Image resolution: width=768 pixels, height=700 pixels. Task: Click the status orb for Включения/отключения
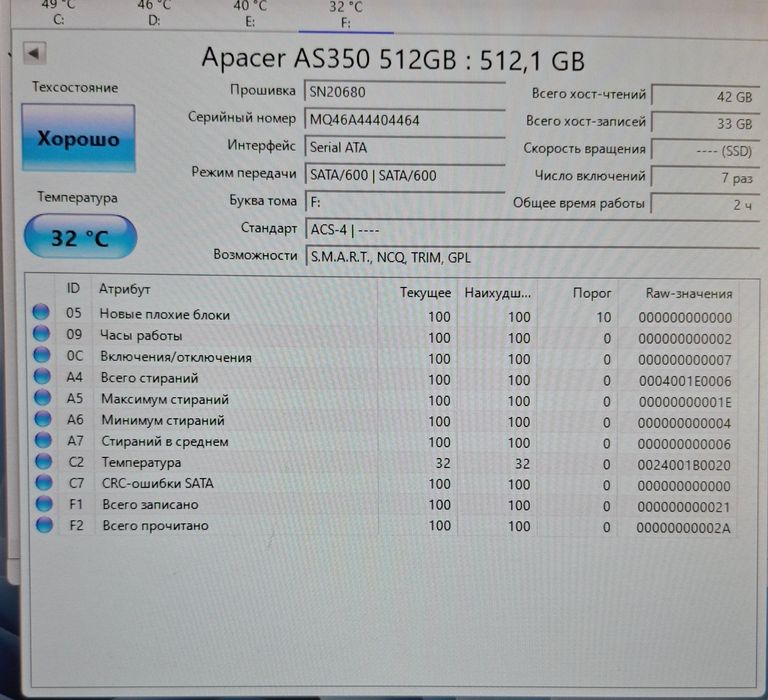point(42,354)
